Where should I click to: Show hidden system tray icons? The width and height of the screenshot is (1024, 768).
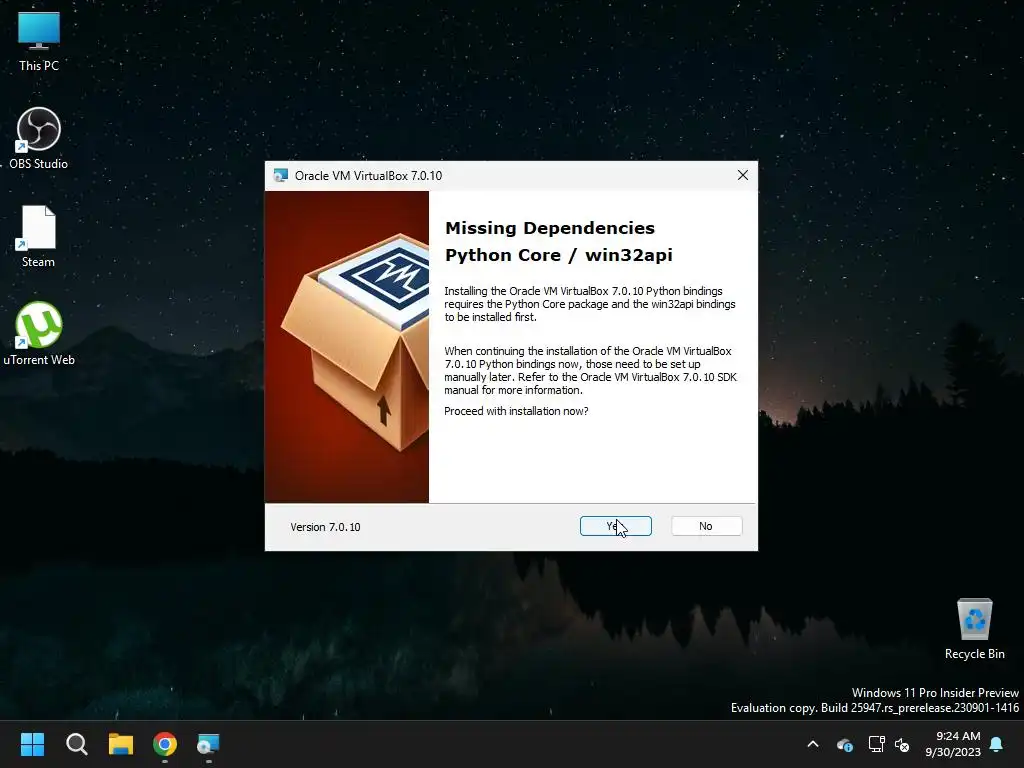[813, 744]
